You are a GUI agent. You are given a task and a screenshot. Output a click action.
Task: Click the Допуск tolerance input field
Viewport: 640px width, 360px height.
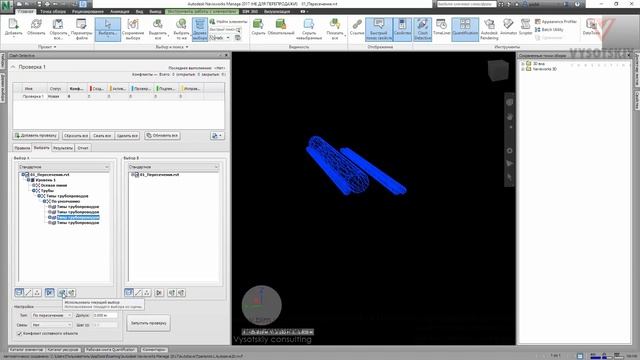pos(105,316)
